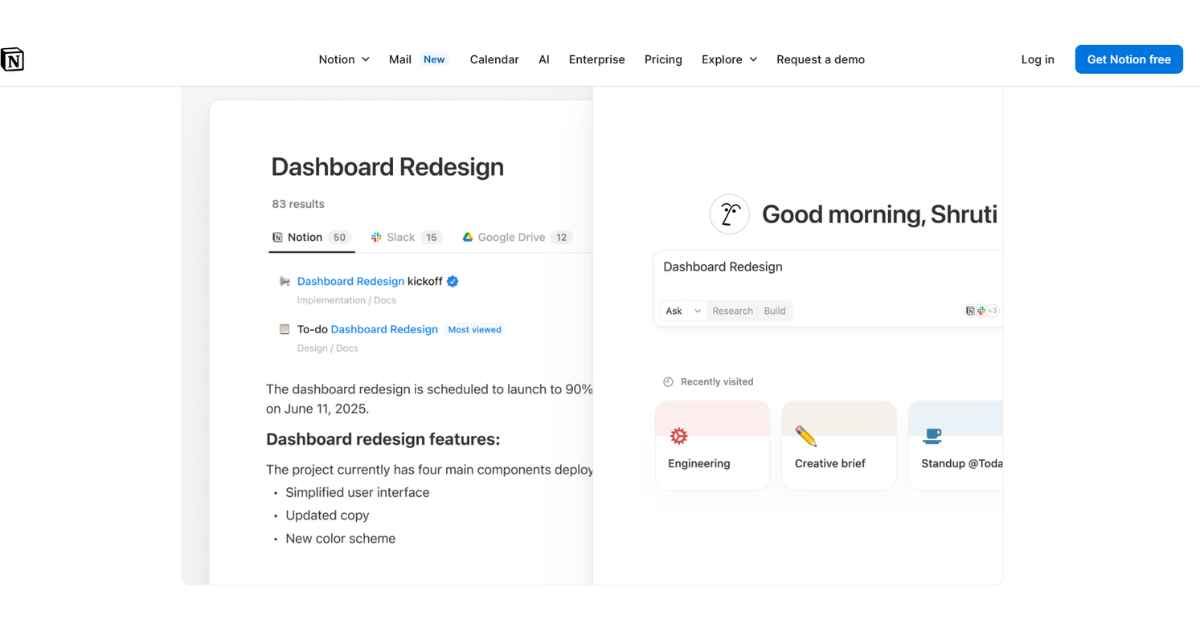1200x627 pixels.
Task: Open To-do Dashboard Redesign result
Action: (x=367, y=329)
